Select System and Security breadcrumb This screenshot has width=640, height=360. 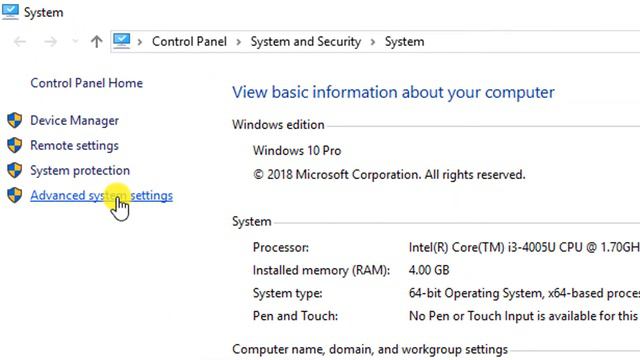[306, 41]
